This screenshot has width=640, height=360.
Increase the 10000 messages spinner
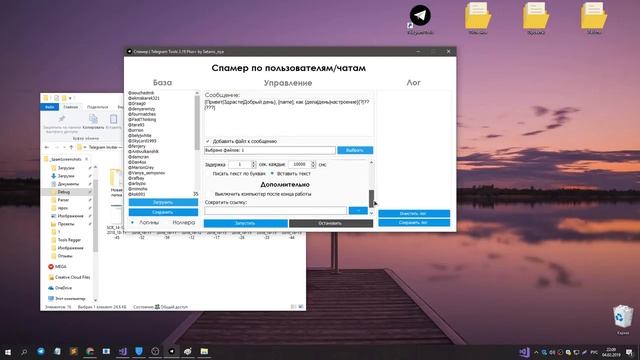tap(313, 162)
